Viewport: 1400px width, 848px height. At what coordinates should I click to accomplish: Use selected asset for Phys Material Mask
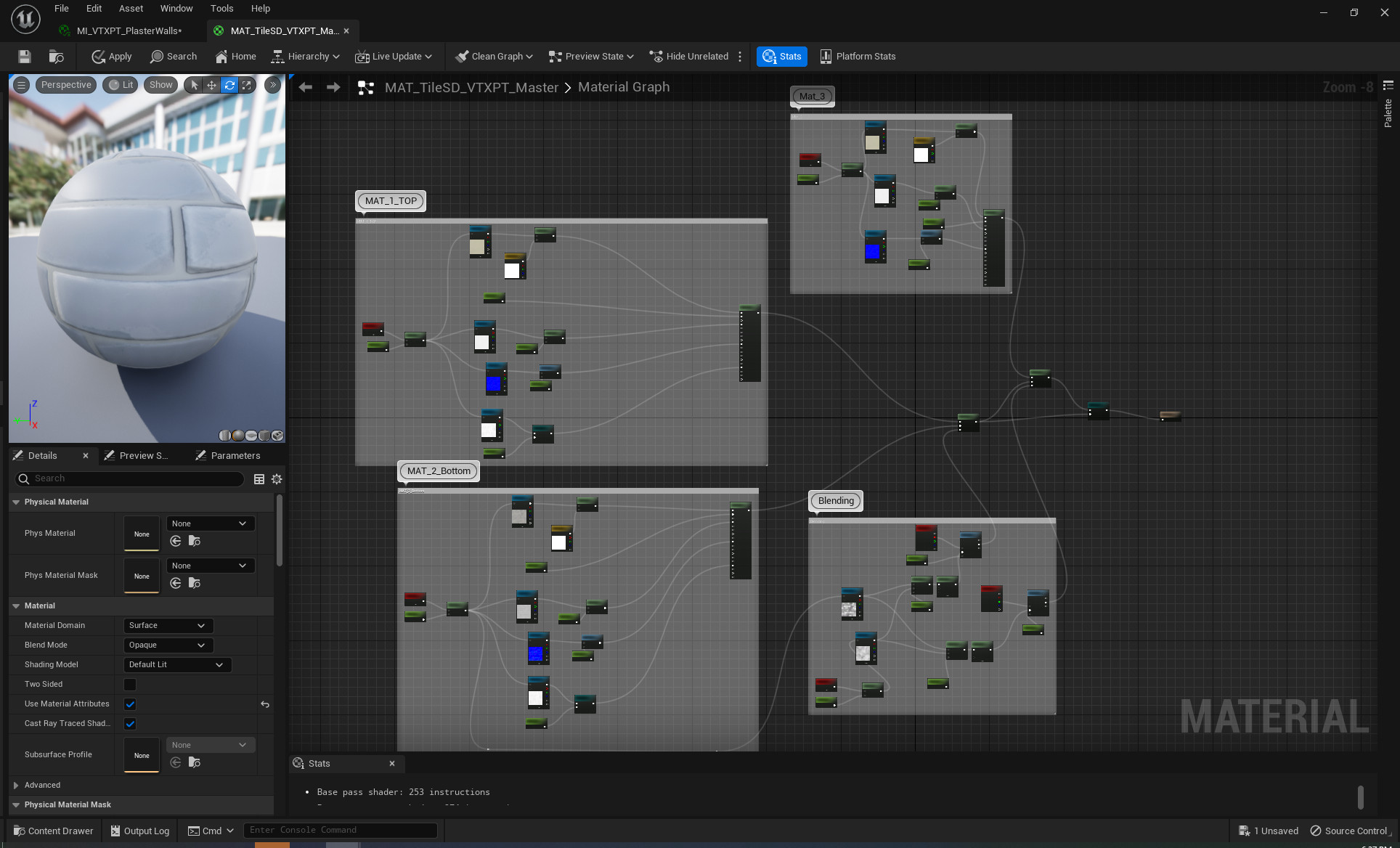[x=176, y=583]
